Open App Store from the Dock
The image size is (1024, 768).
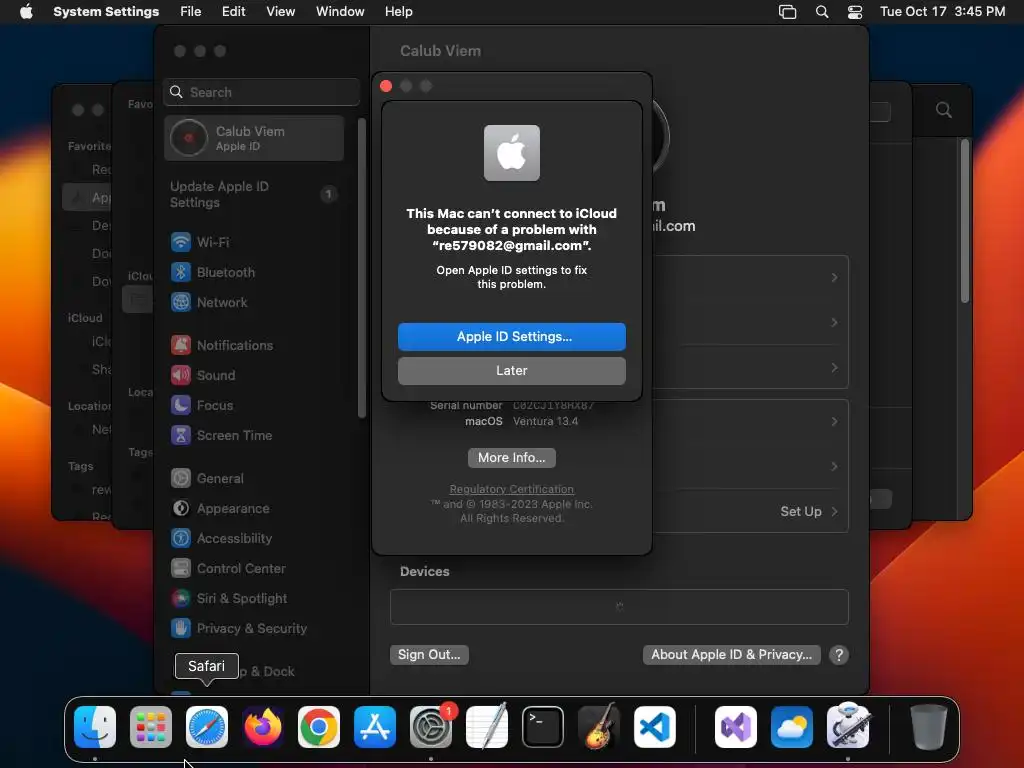coord(375,727)
